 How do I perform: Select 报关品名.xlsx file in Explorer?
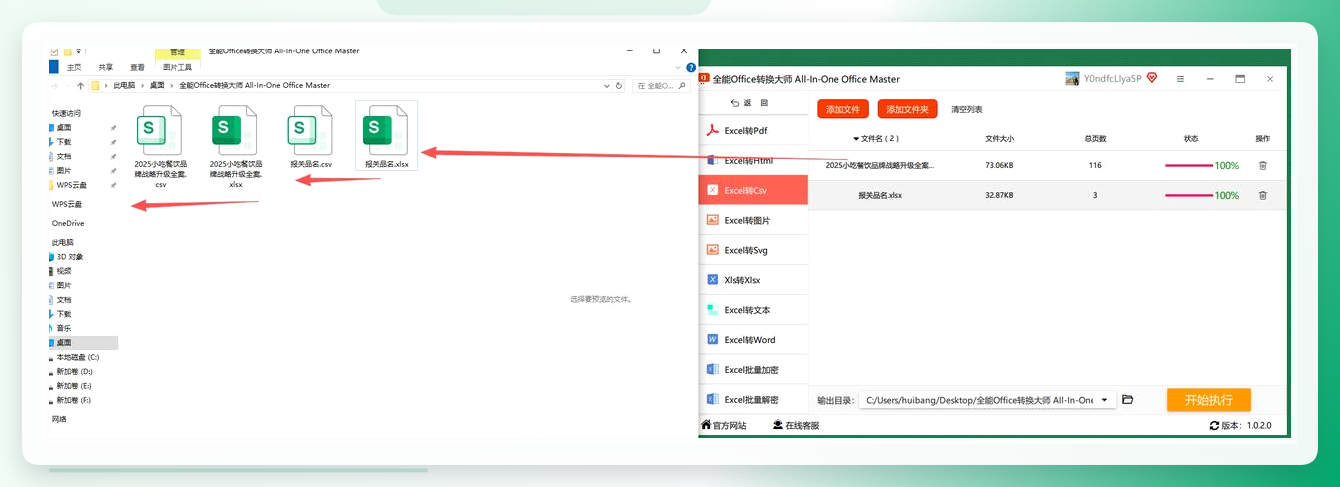(386, 137)
